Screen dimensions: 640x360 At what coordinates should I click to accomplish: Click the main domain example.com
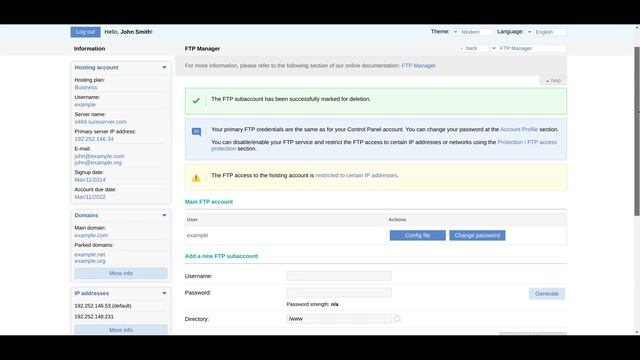pos(91,235)
